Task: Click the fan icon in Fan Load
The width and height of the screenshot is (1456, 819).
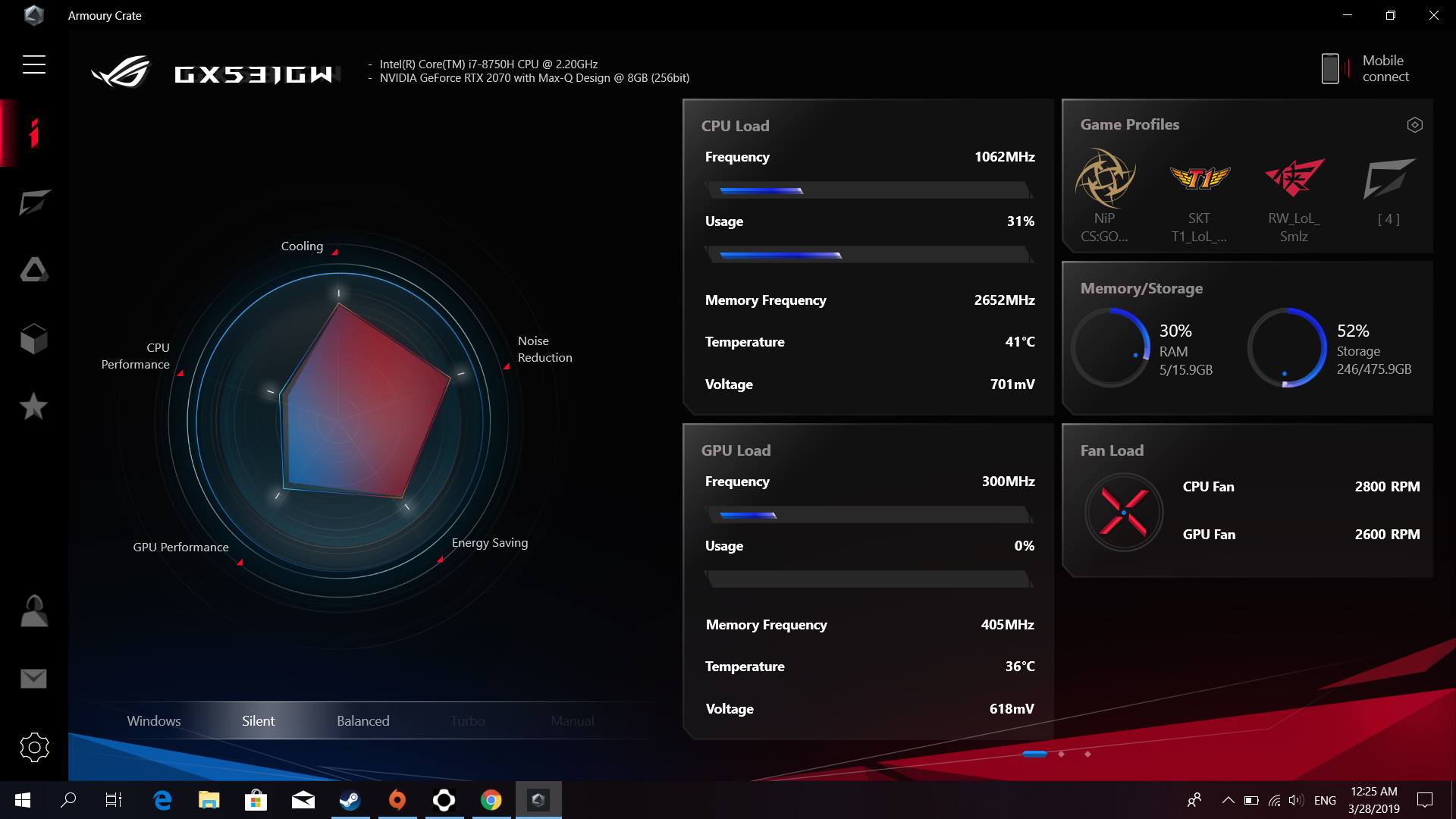Action: [1124, 512]
